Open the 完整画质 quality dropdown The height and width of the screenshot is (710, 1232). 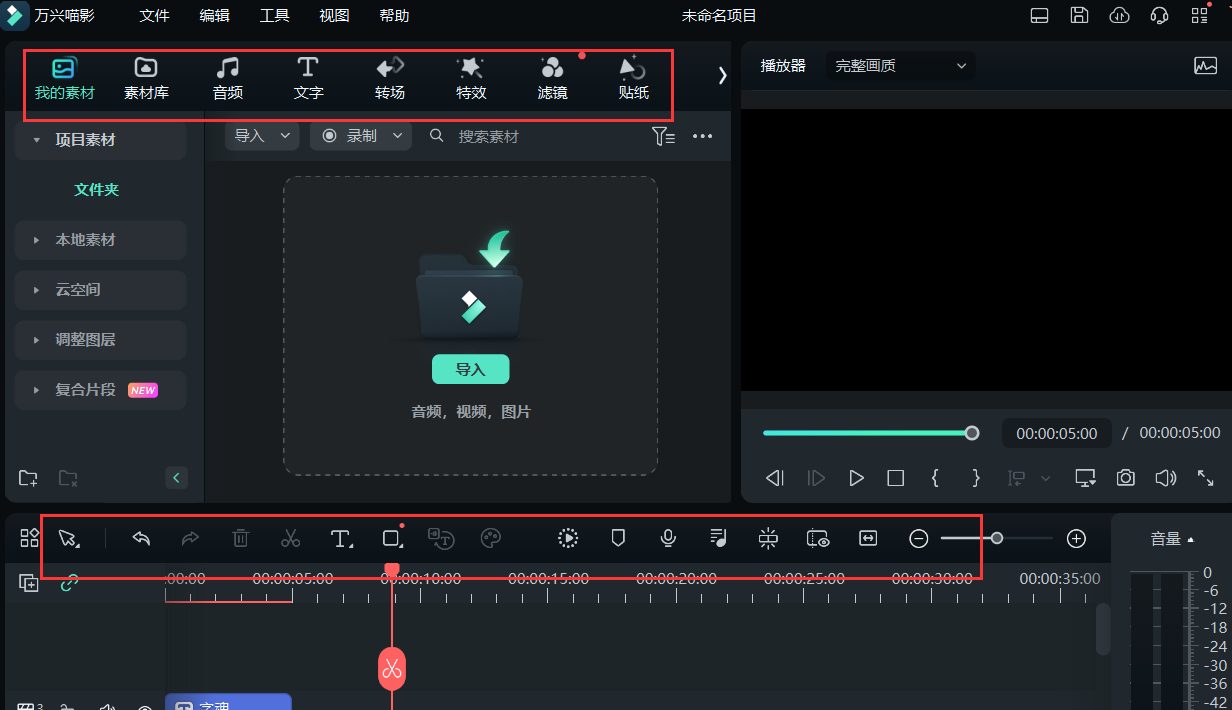tap(898, 65)
